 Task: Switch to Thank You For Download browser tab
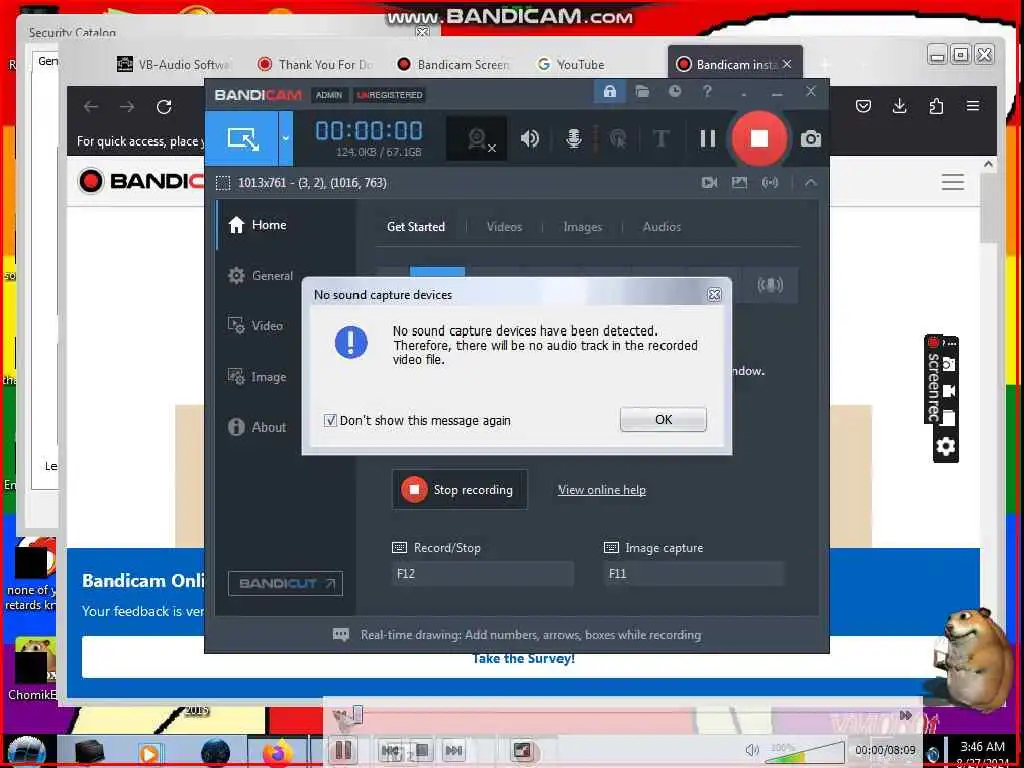pyautogui.click(x=315, y=64)
